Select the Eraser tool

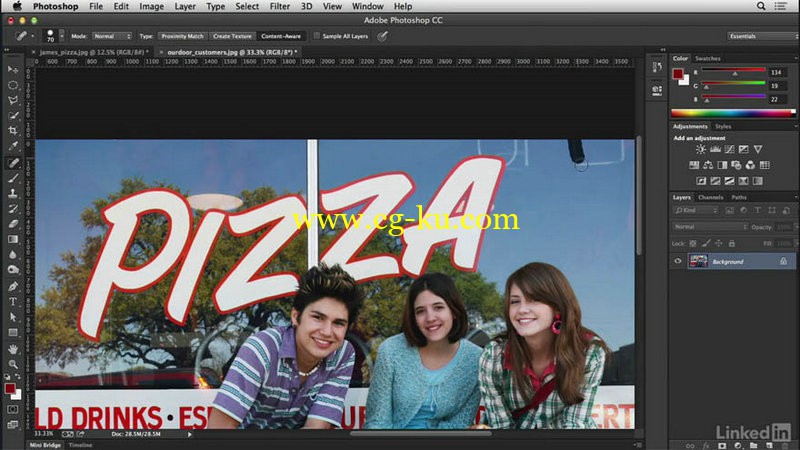tap(13, 224)
